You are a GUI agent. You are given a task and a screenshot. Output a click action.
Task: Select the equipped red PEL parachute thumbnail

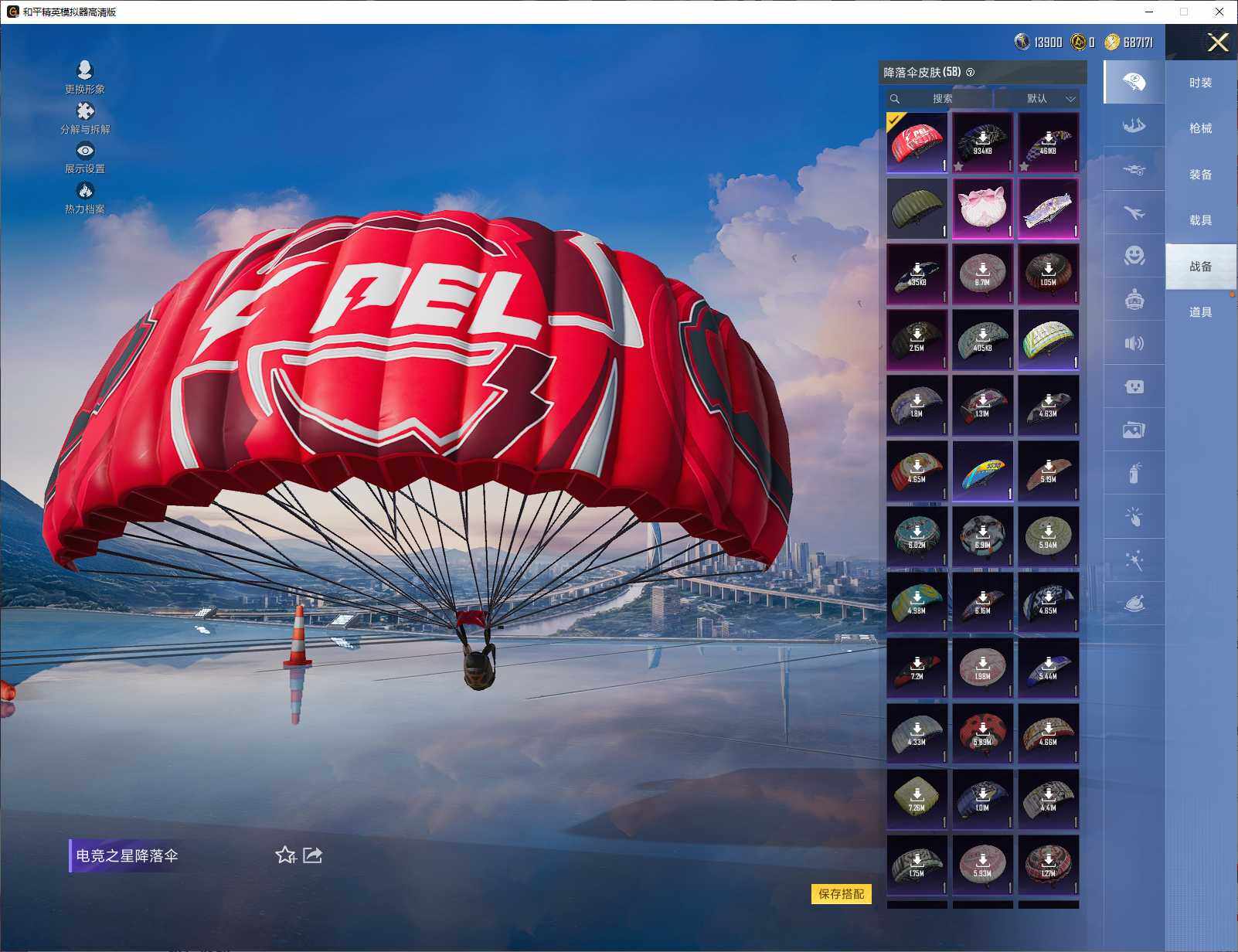[x=917, y=143]
